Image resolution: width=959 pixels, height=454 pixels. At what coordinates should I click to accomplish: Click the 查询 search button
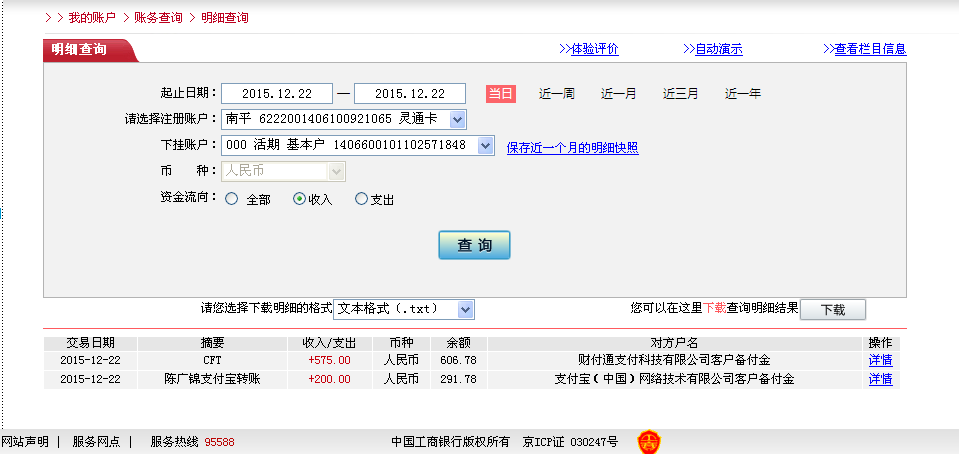474,245
